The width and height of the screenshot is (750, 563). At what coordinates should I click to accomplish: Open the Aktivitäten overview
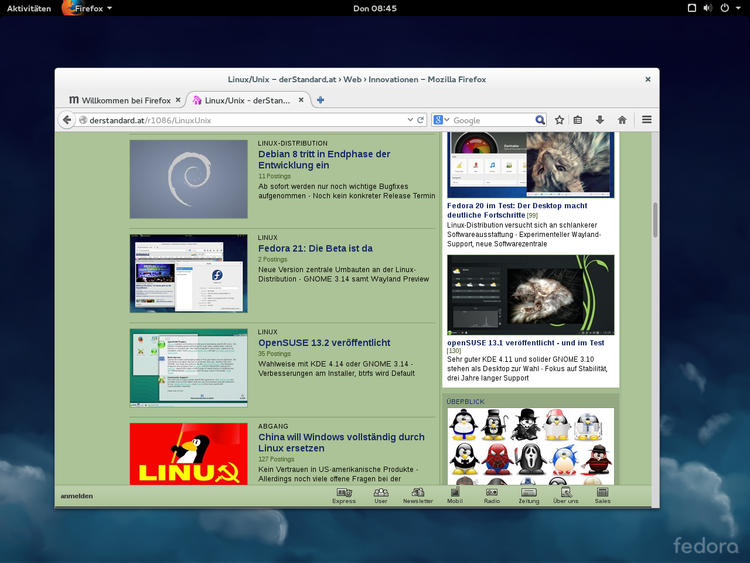point(29,8)
